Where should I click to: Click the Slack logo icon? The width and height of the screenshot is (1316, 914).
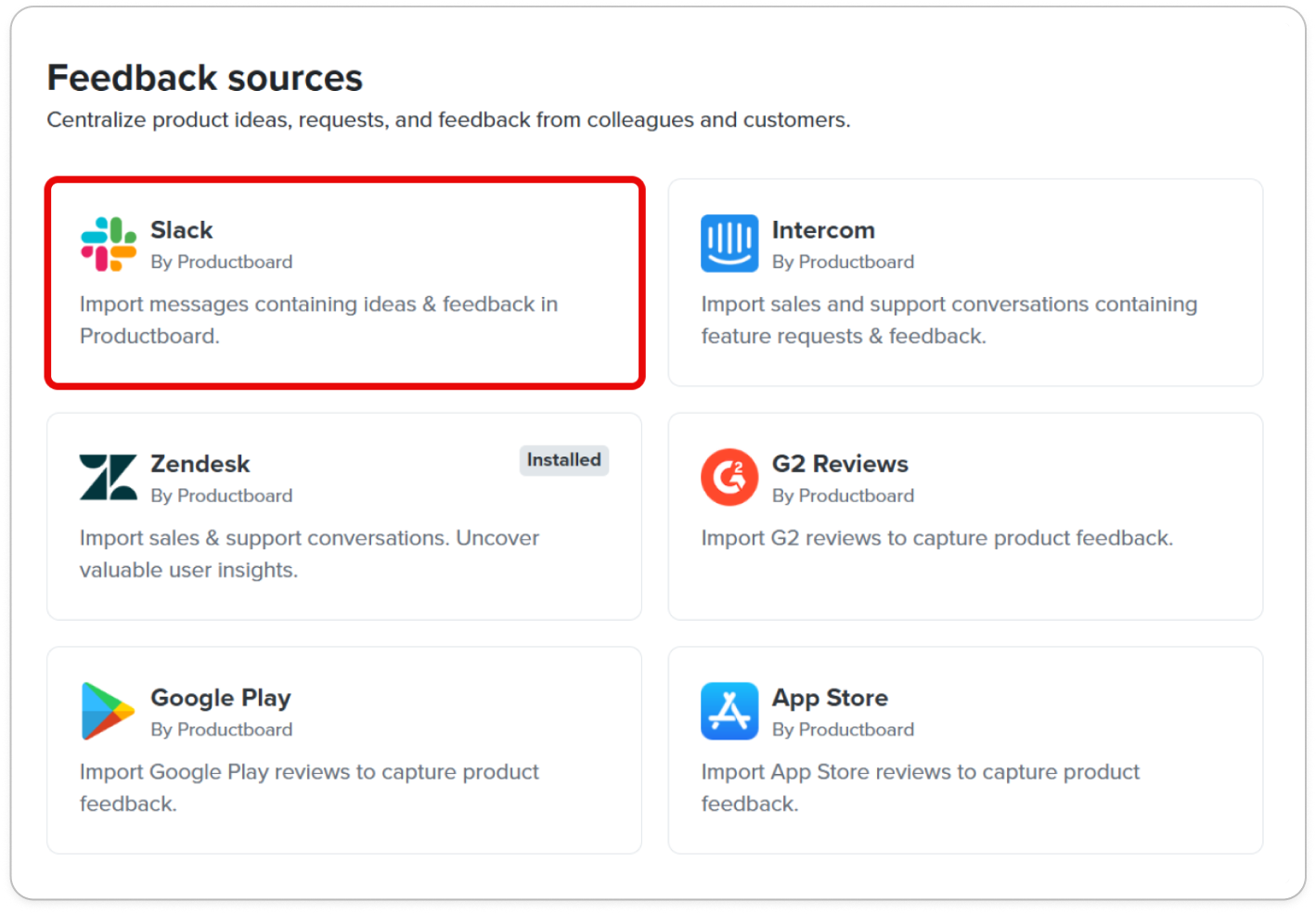click(x=109, y=244)
